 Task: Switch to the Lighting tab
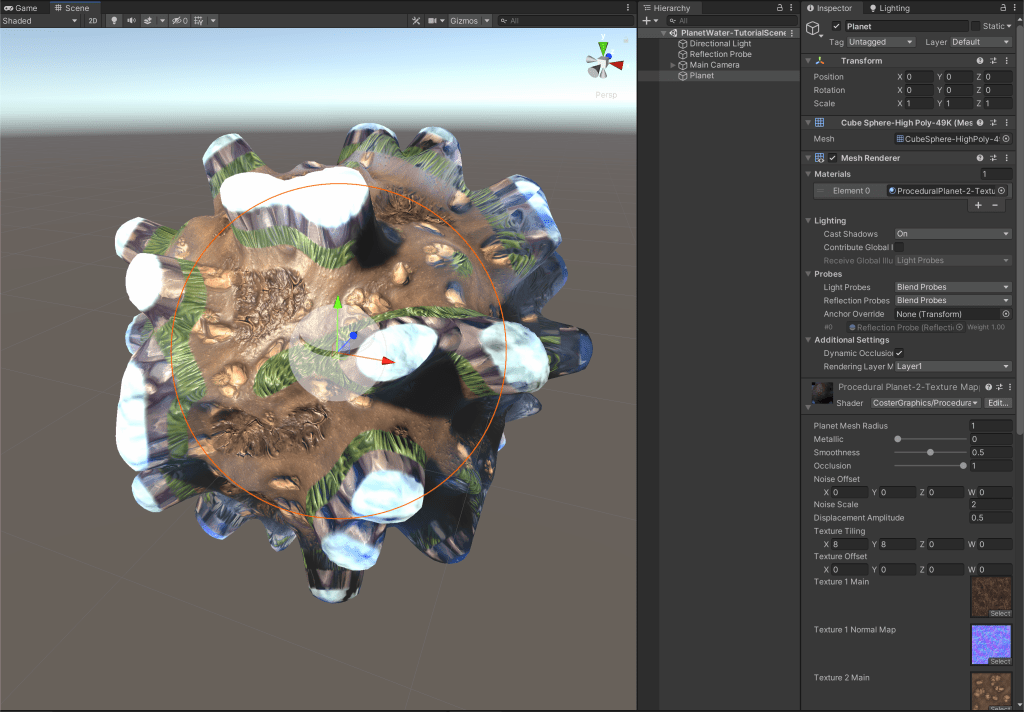click(888, 8)
